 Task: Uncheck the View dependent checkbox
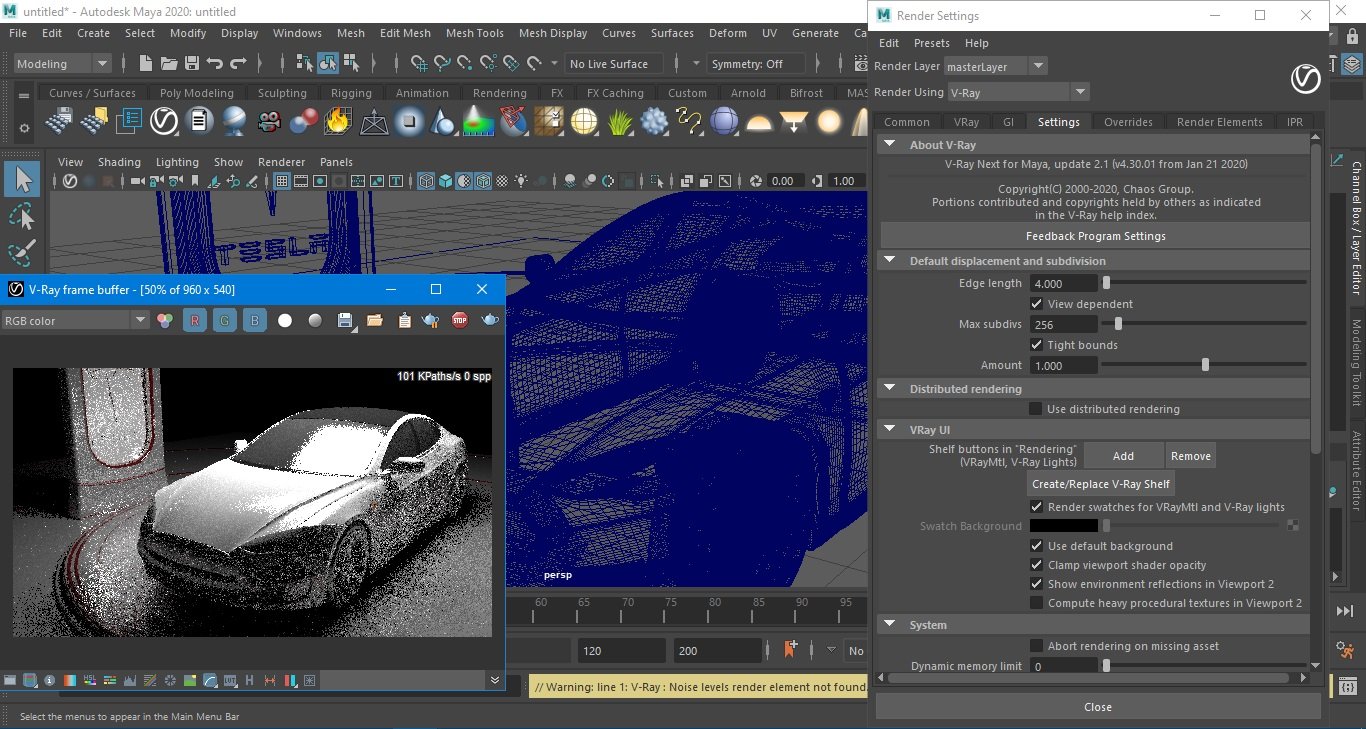[1037, 304]
